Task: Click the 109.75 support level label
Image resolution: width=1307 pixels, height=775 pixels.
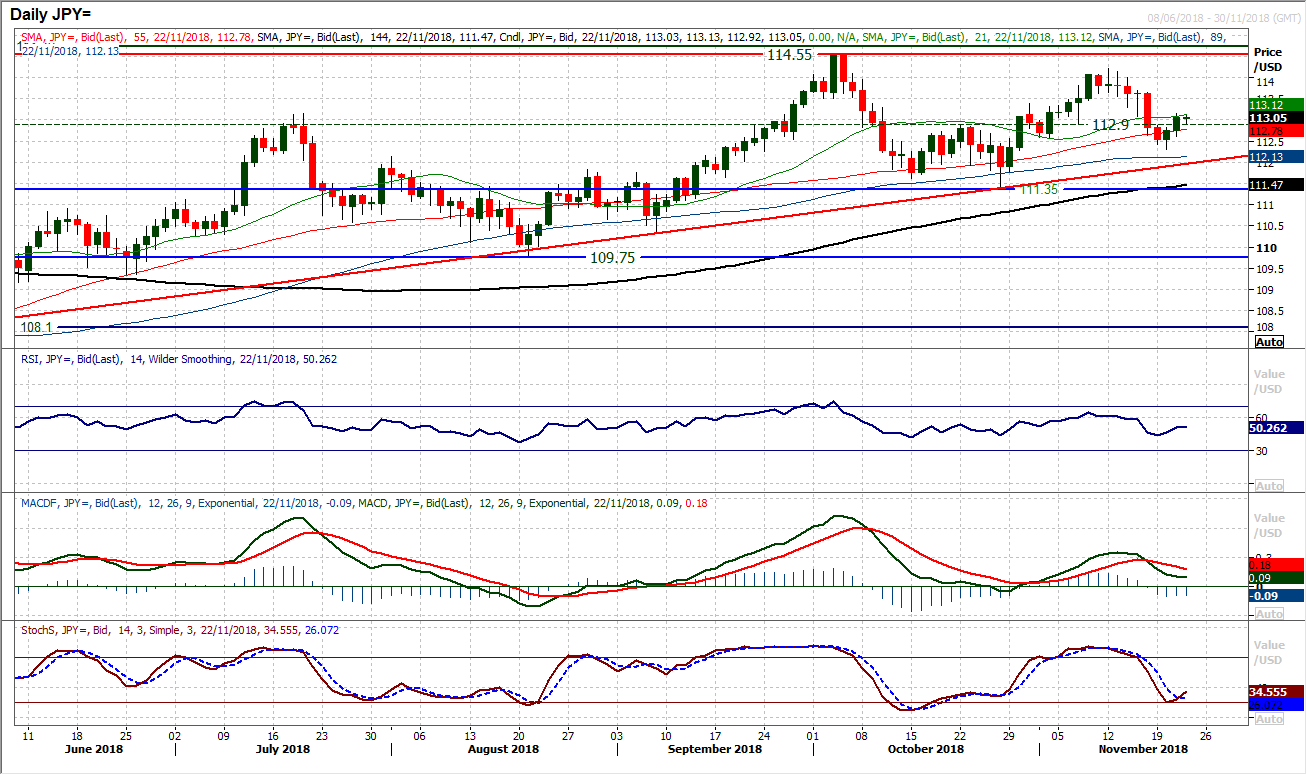Action: [x=609, y=257]
